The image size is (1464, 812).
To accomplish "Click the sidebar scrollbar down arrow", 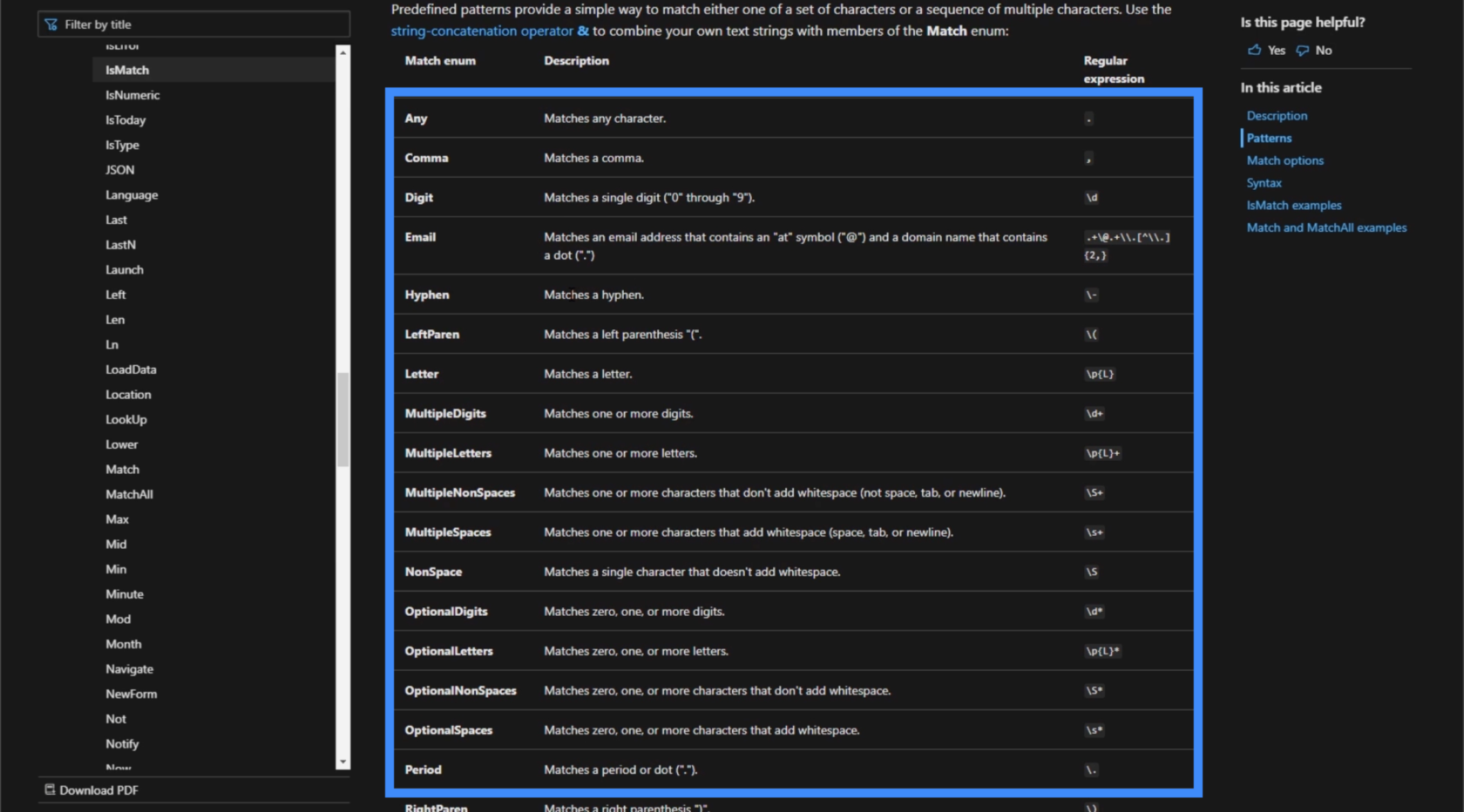I will point(342,761).
